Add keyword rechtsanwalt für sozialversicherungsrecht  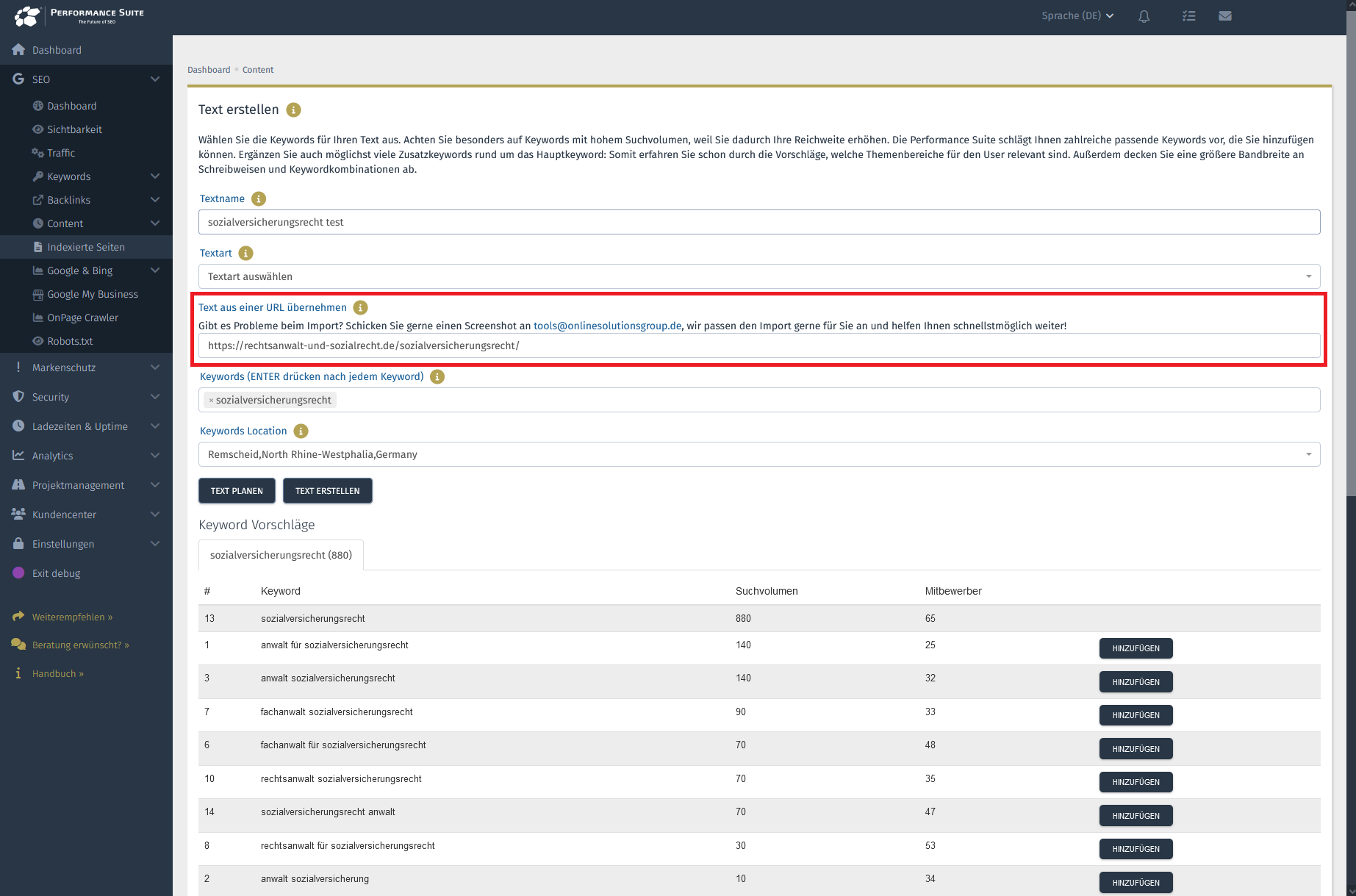(x=1136, y=849)
